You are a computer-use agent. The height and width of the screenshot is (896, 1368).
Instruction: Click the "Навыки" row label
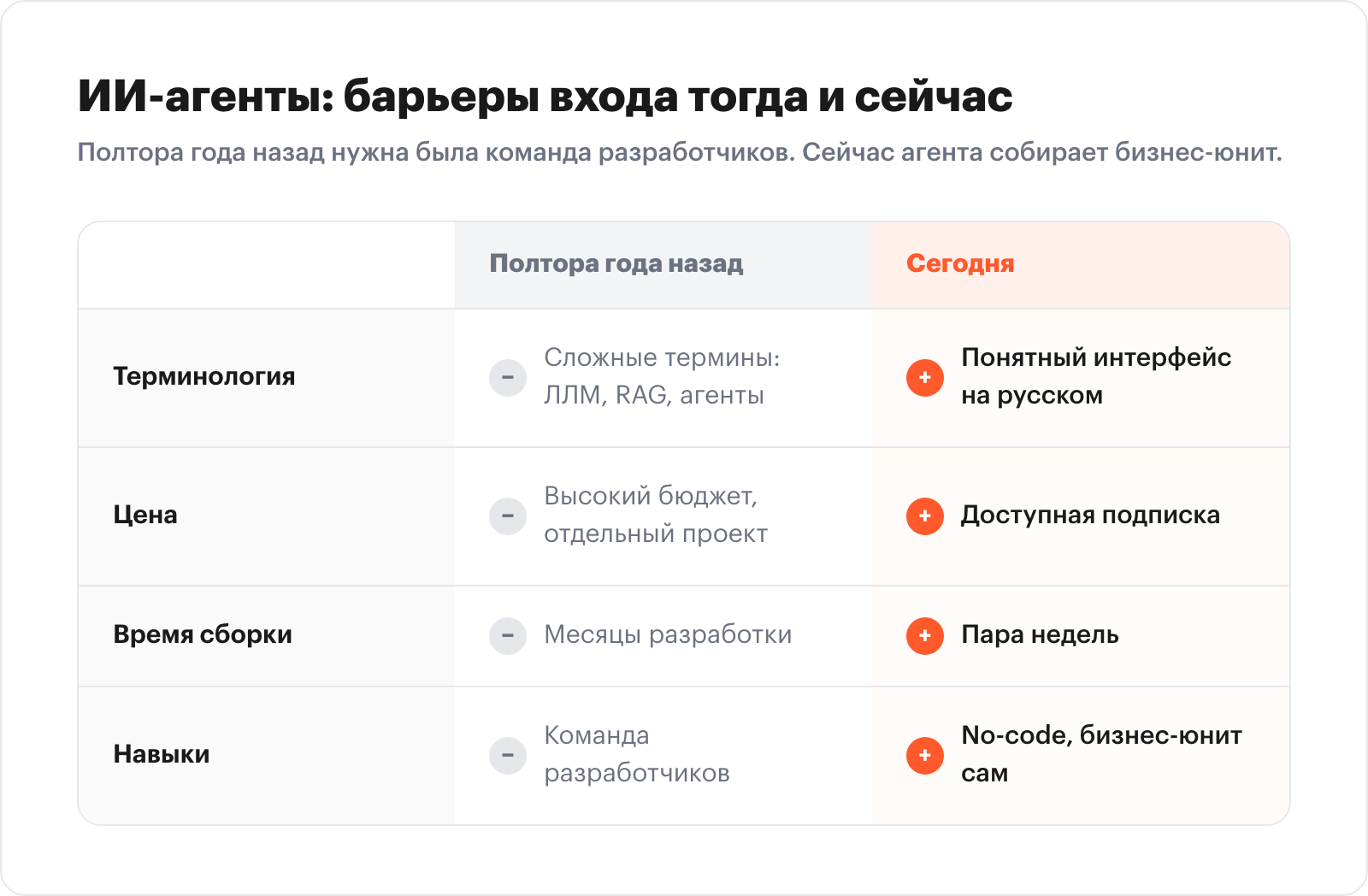[x=162, y=755]
